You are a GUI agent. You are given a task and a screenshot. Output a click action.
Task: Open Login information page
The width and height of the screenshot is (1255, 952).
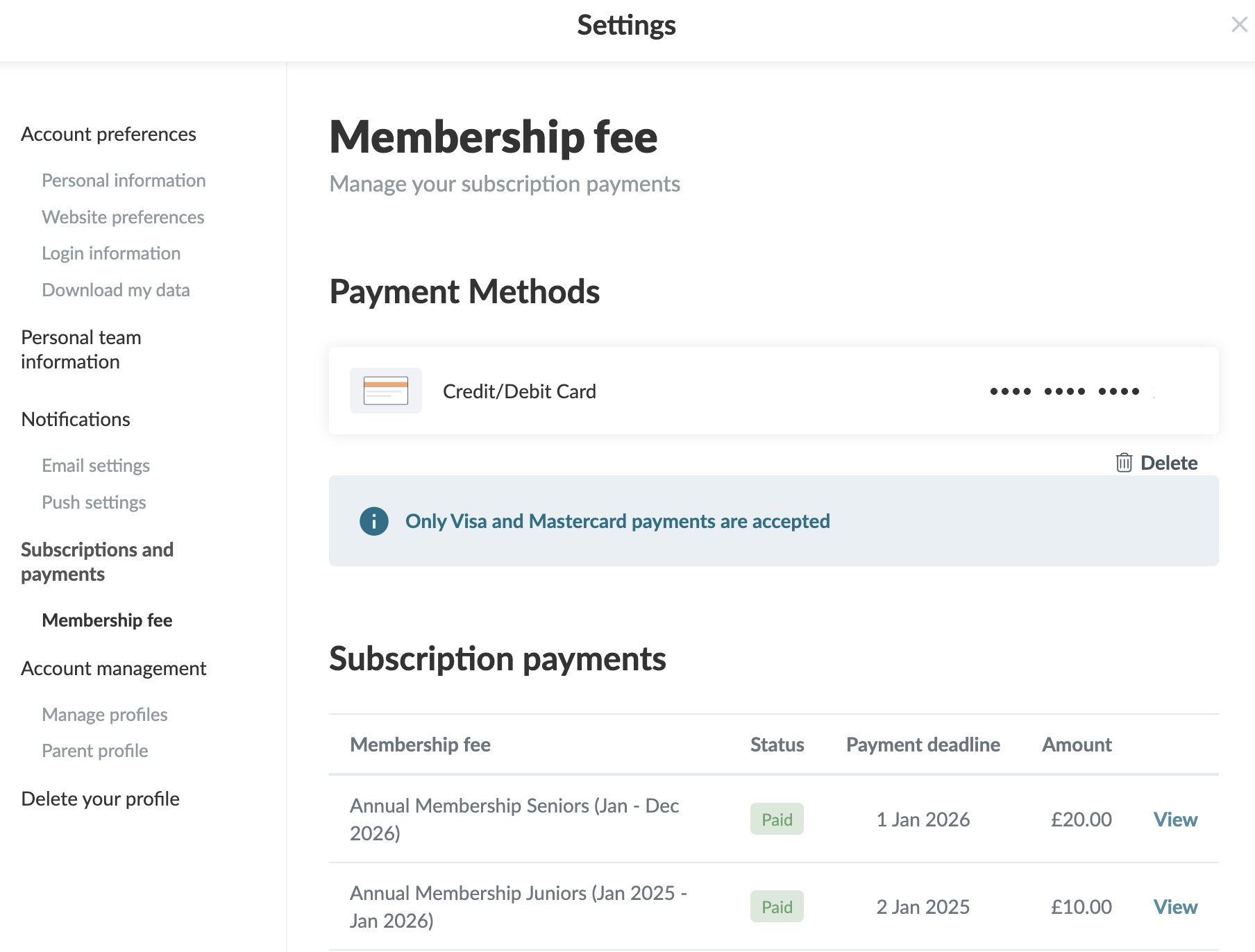tap(111, 253)
